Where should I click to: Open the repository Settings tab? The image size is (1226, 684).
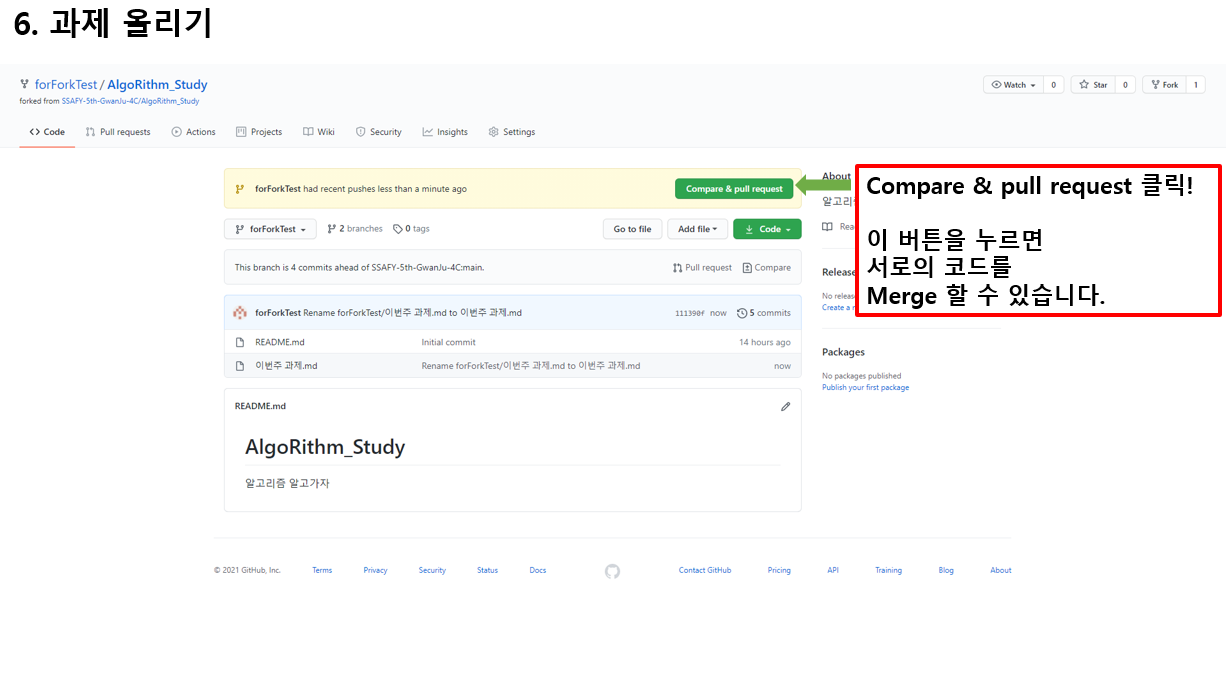[511, 131]
